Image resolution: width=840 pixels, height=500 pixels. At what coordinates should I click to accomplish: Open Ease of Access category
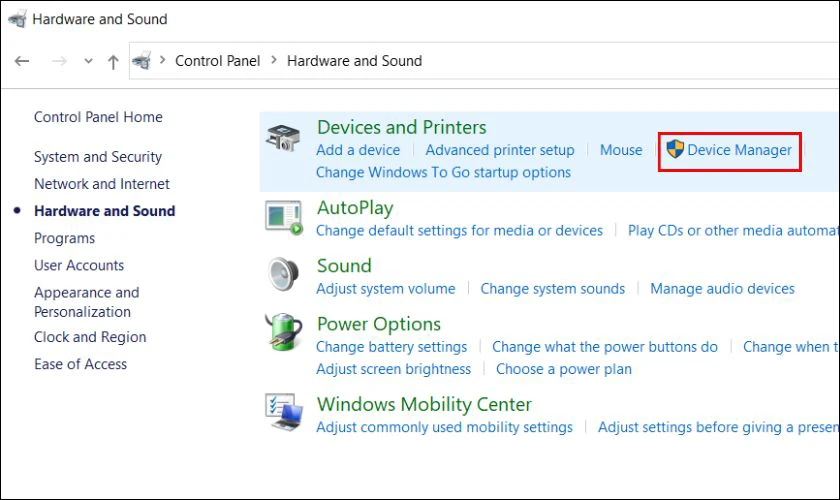pyautogui.click(x=80, y=364)
